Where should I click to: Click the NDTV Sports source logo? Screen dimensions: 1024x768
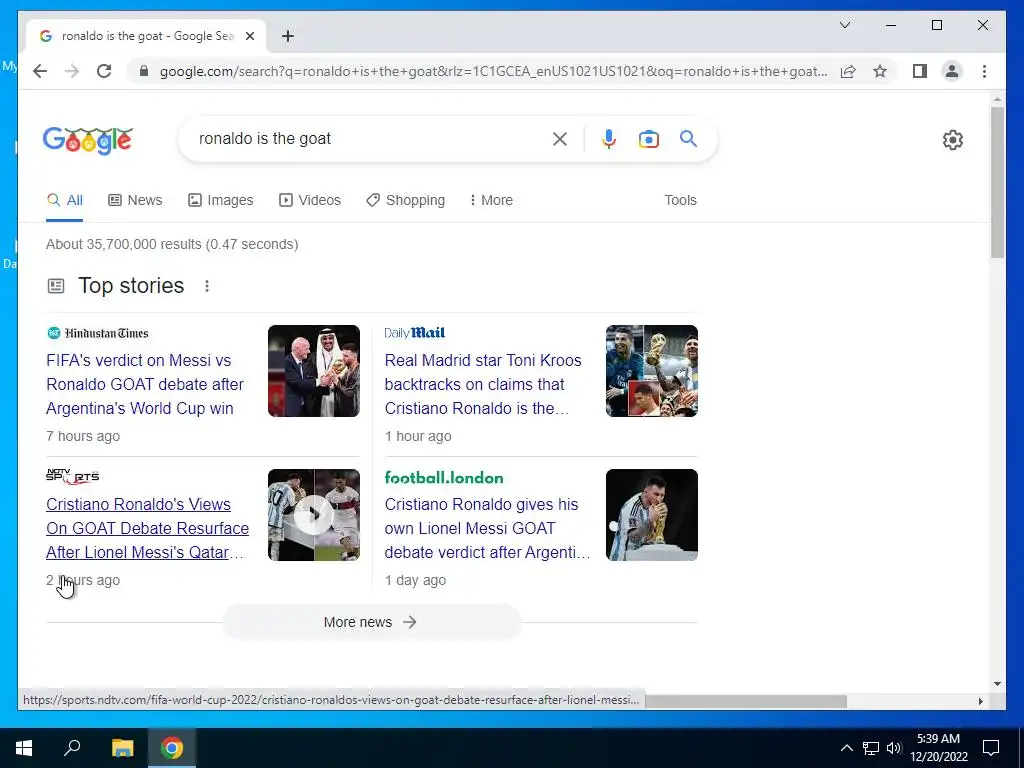tap(72, 477)
